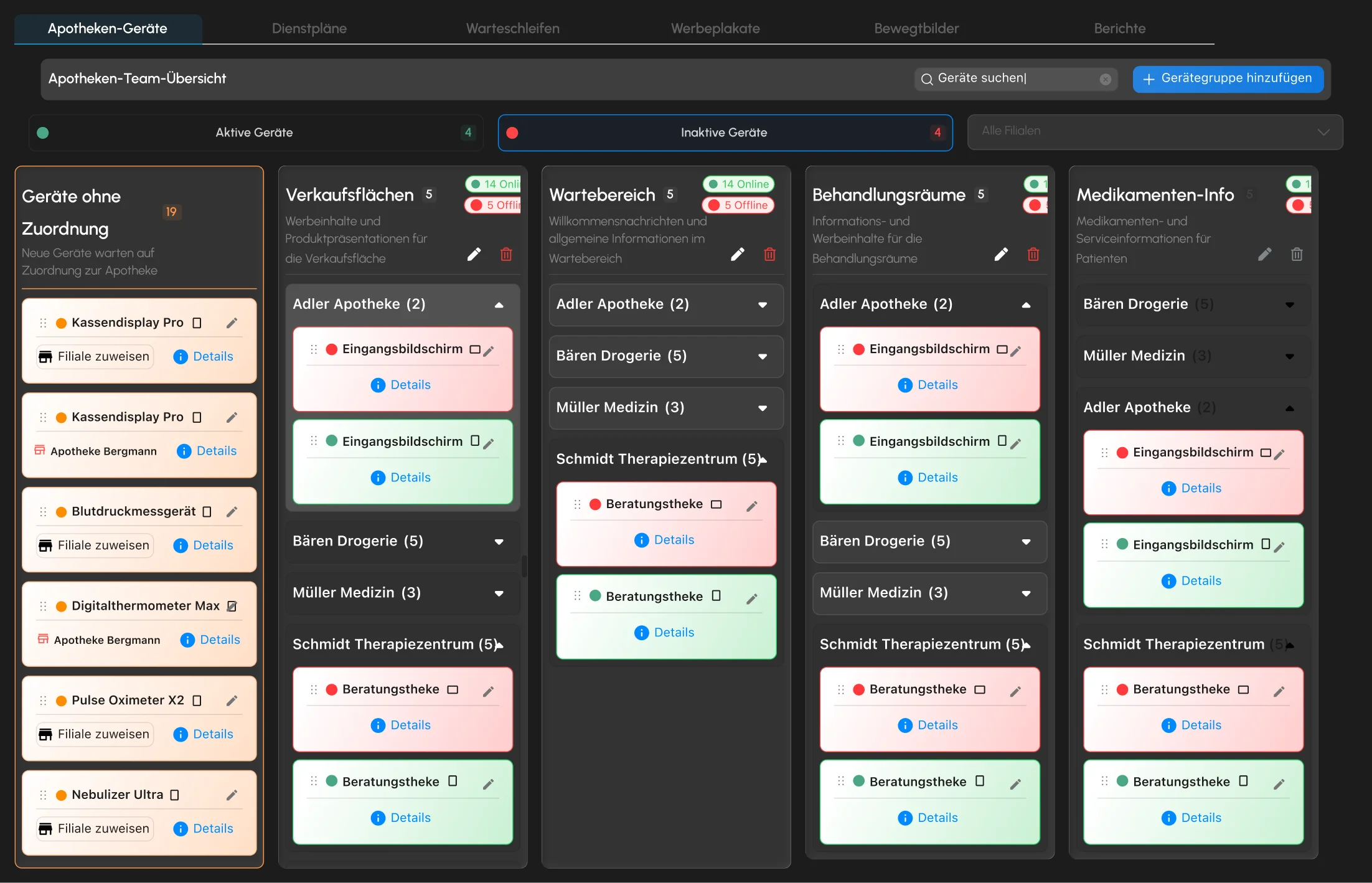
Task: Click Apotheke Bergmann on Digitalthermometer Max card
Action: [99, 640]
